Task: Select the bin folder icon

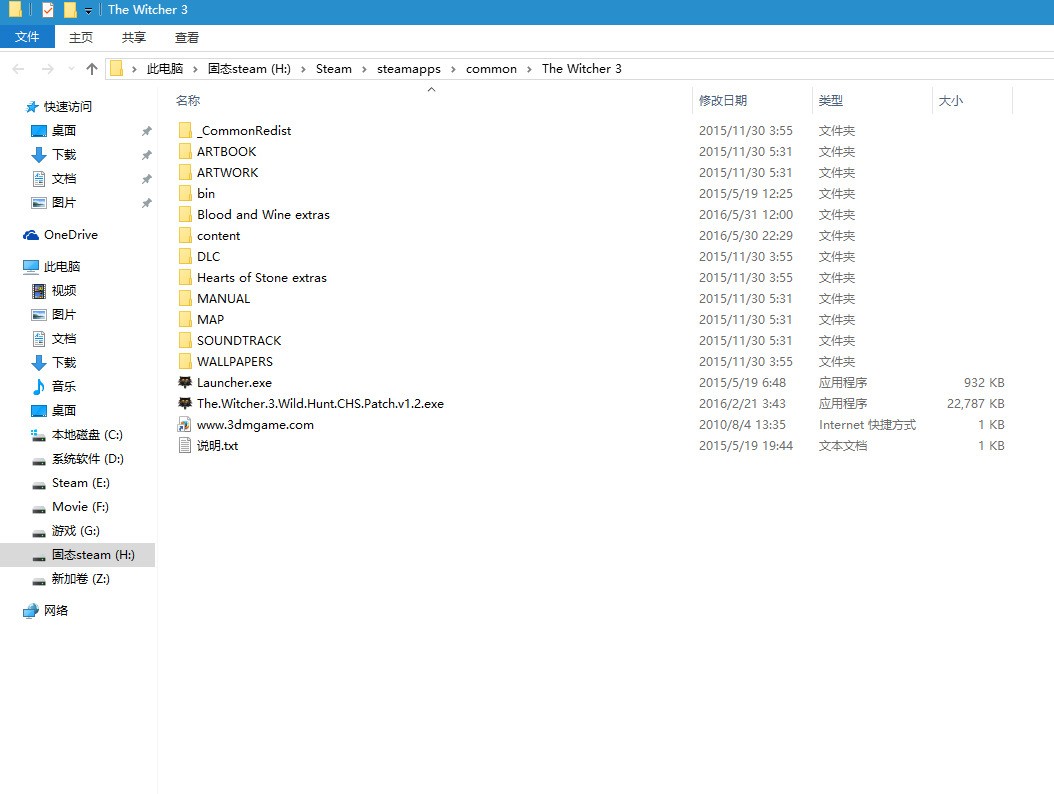Action: (186, 194)
